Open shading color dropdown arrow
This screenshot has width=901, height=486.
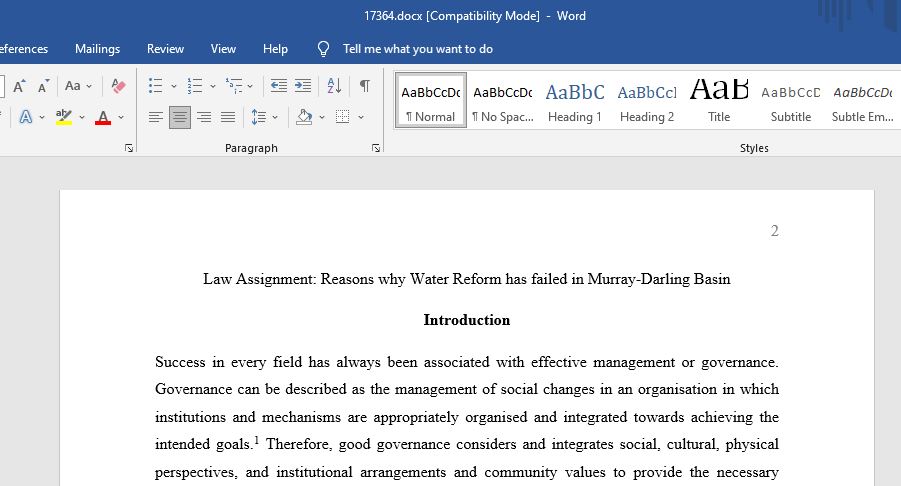322,117
